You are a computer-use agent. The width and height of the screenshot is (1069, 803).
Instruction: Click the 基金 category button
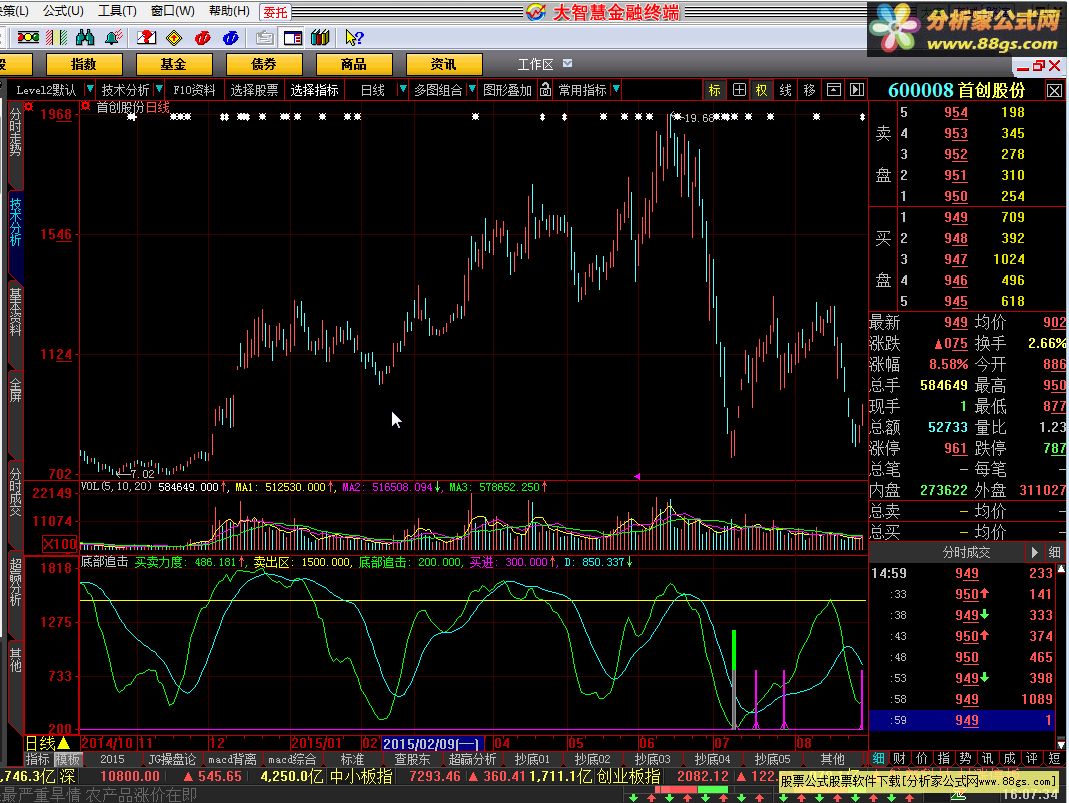(174, 64)
